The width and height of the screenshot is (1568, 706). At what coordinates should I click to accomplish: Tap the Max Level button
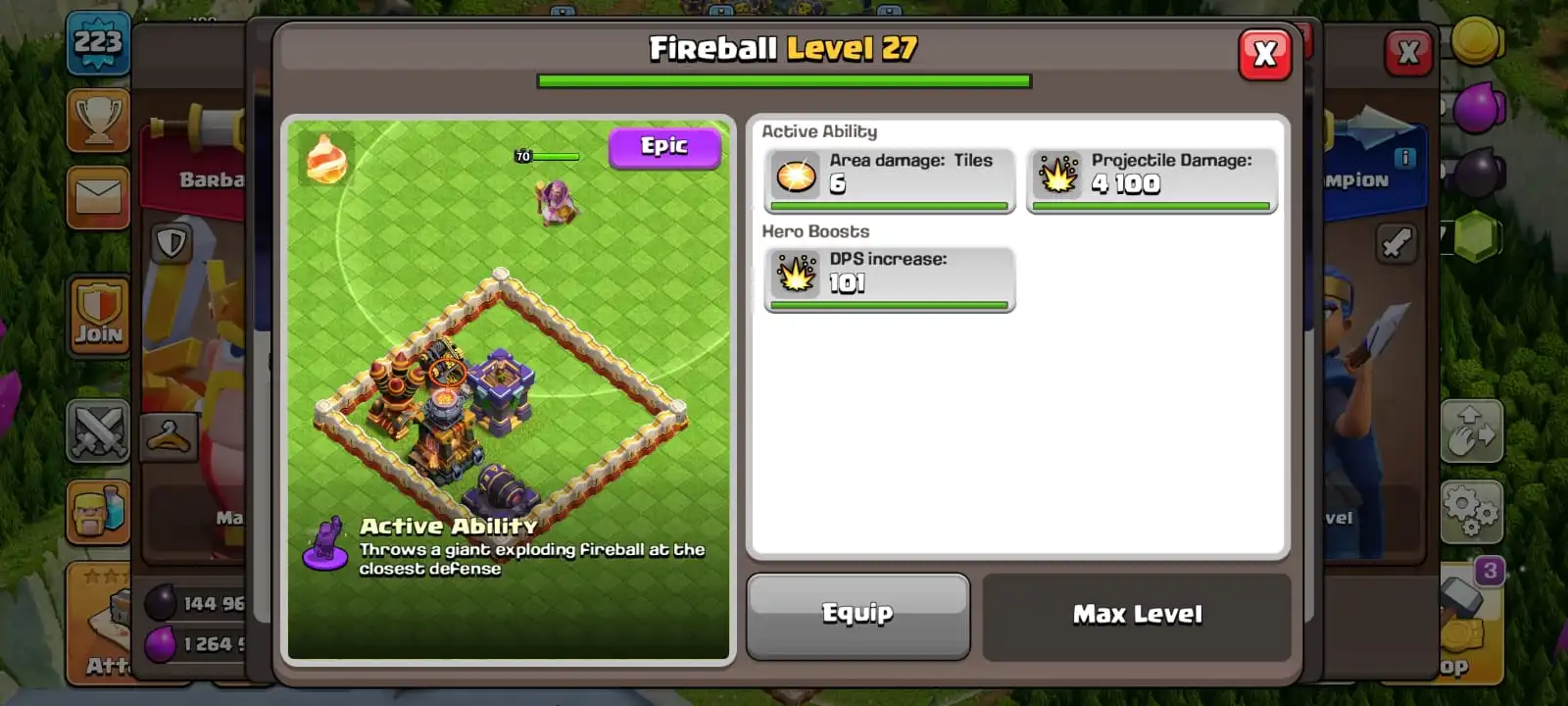(x=1137, y=616)
